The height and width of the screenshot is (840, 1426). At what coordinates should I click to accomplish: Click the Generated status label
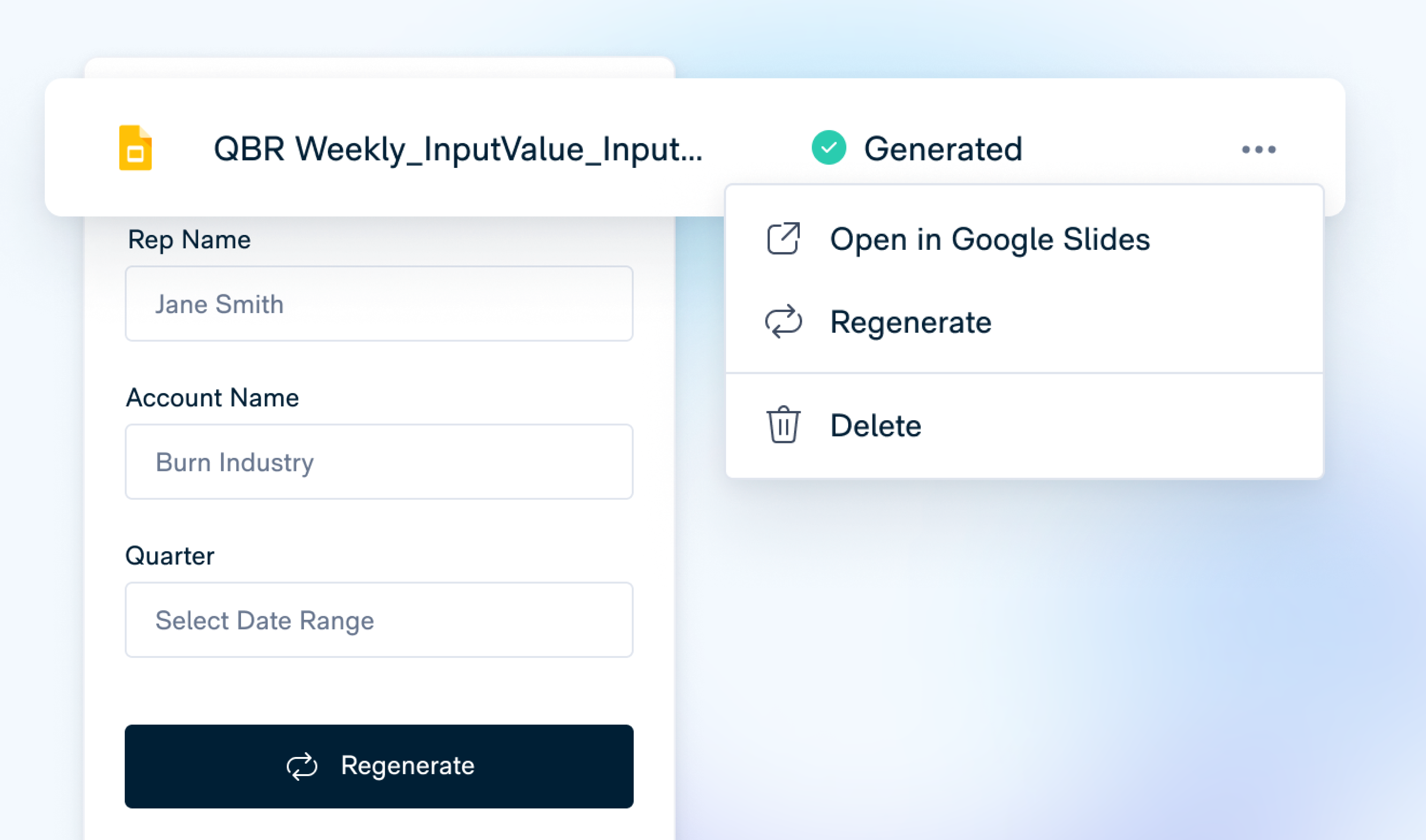tap(943, 149)
